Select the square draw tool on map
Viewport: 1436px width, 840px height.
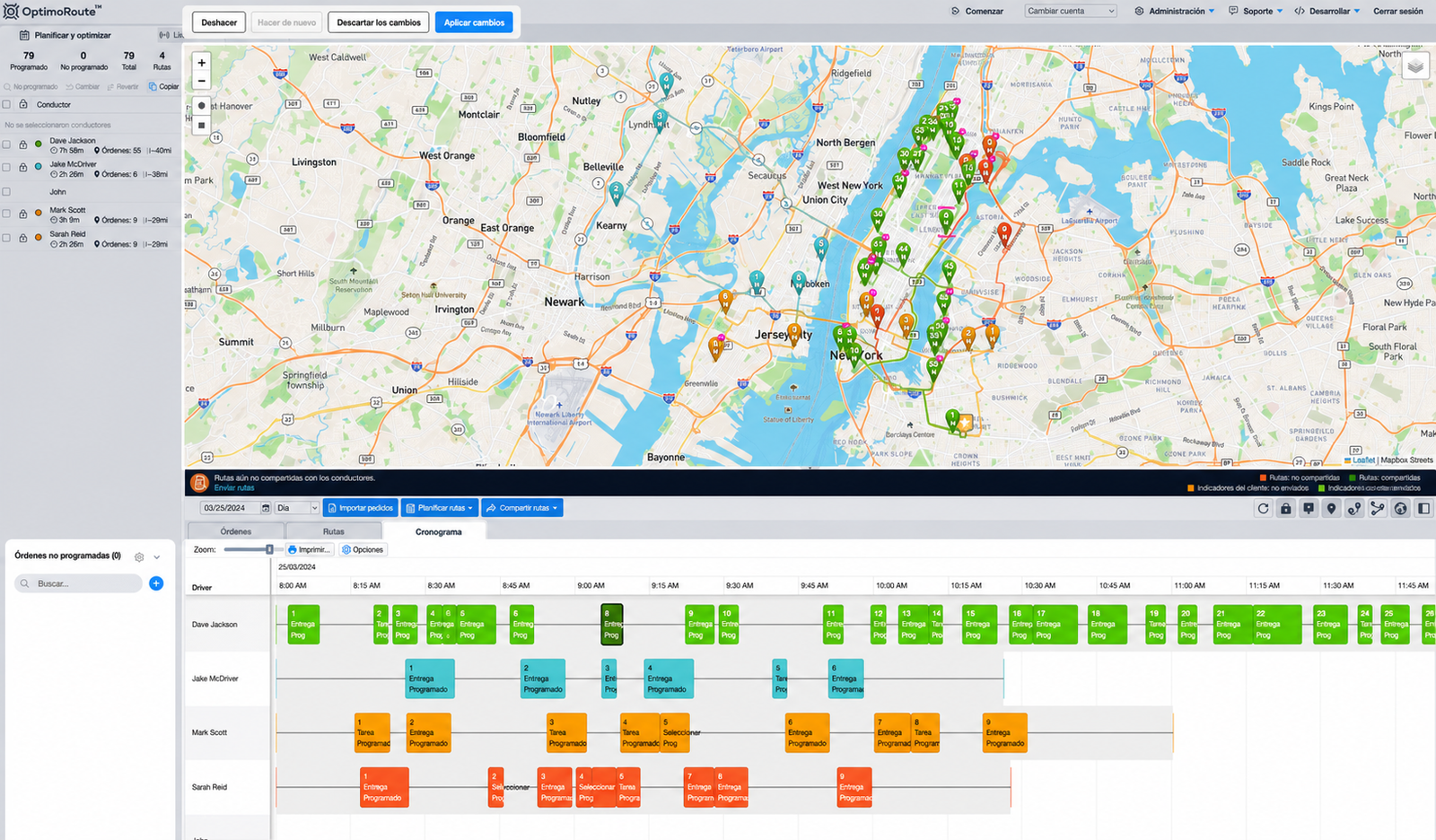click(202, 126)
